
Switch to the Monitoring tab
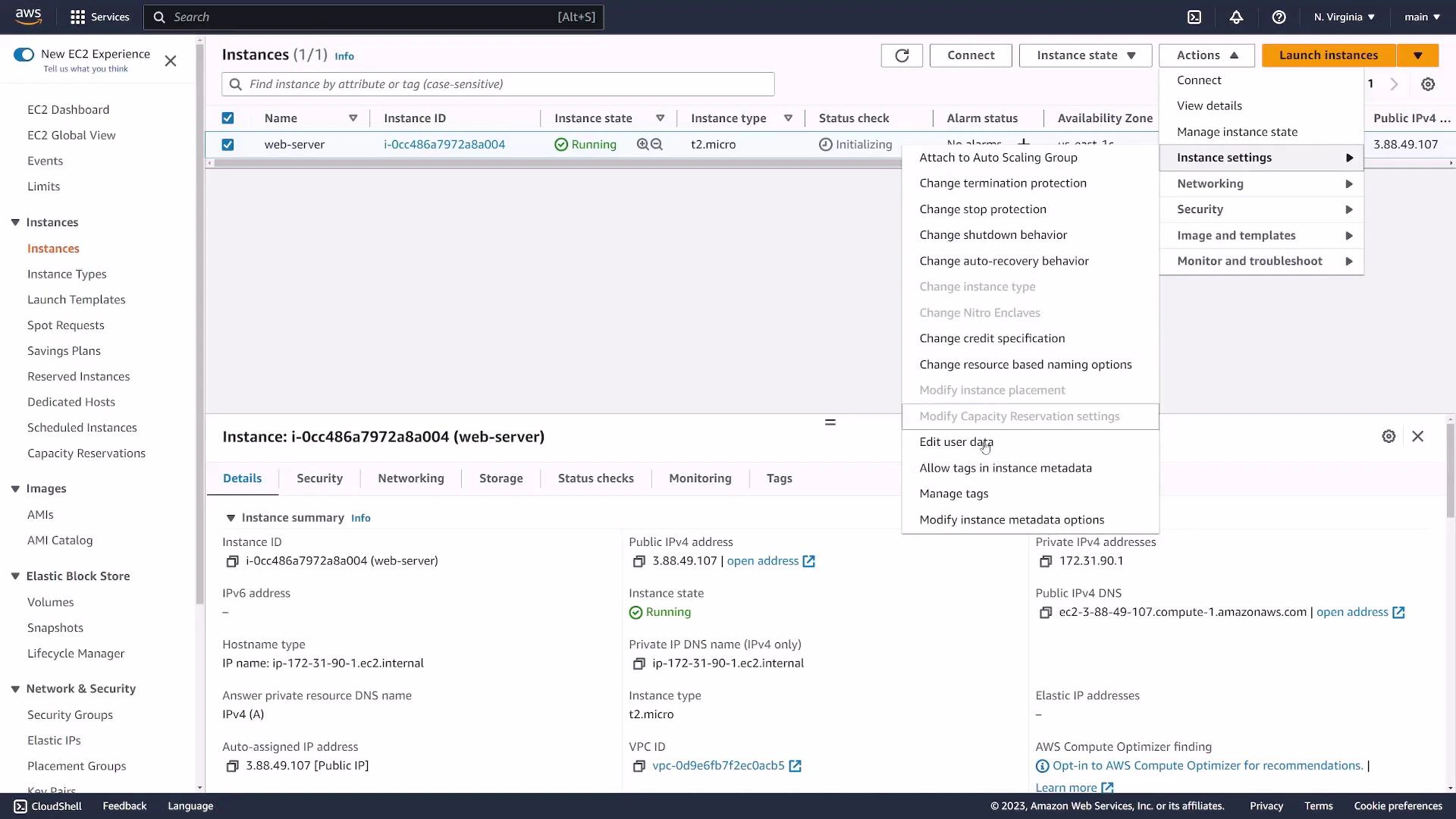pos(700,479)
